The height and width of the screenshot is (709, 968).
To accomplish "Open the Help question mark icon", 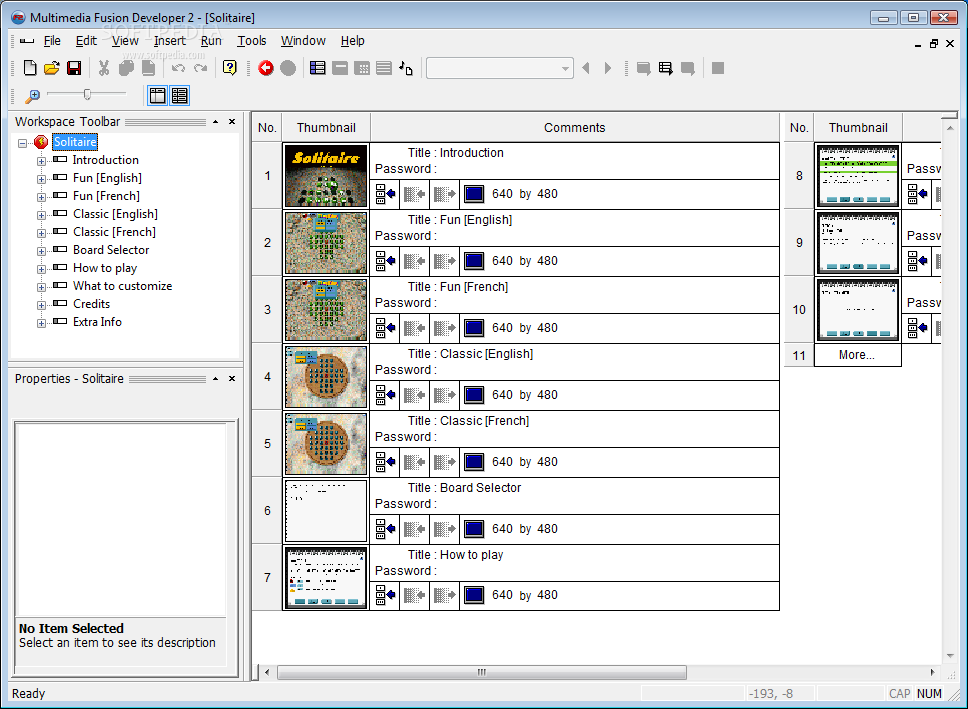I will point(230,68).
